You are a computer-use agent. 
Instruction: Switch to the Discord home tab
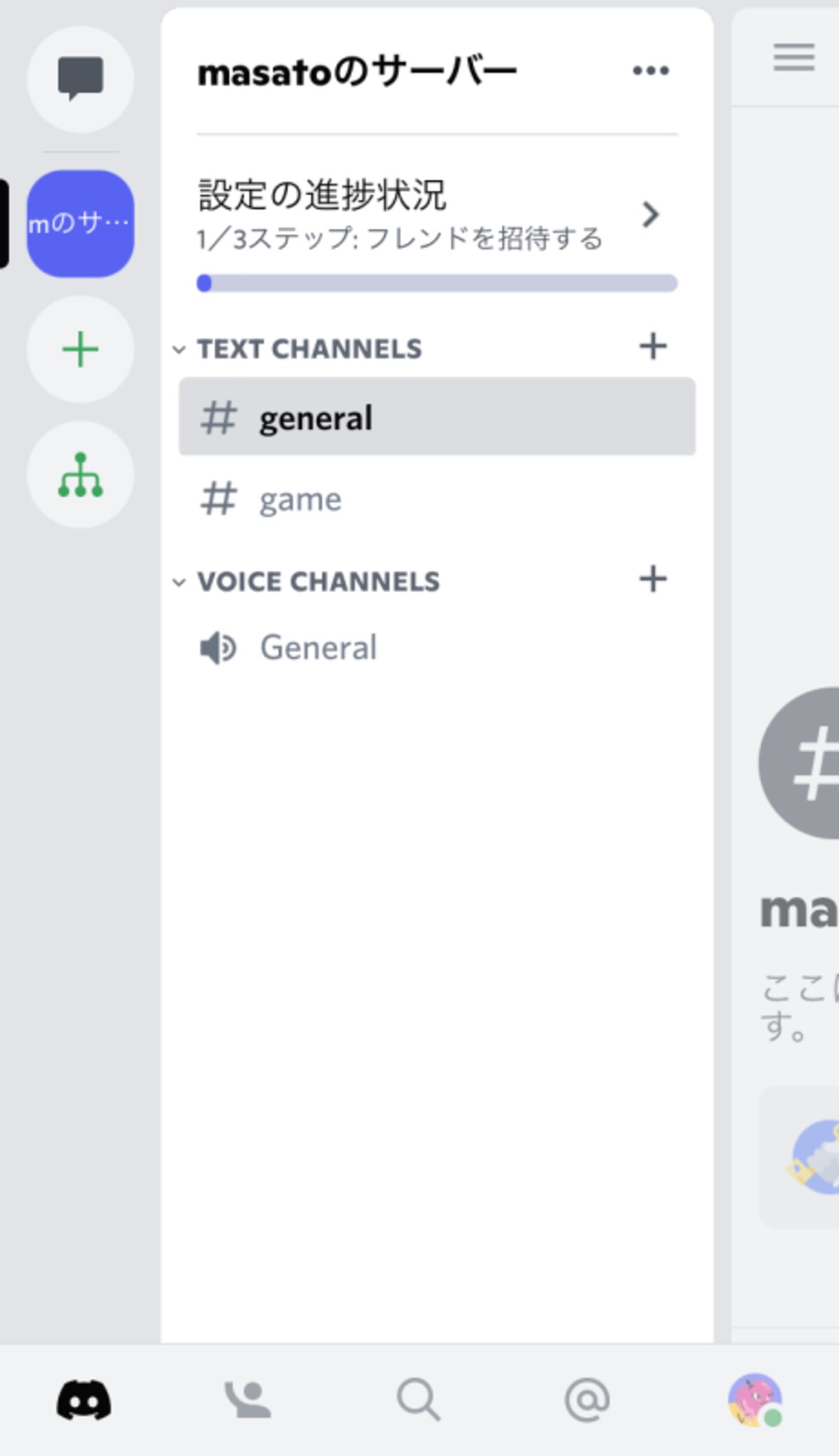84,1400
